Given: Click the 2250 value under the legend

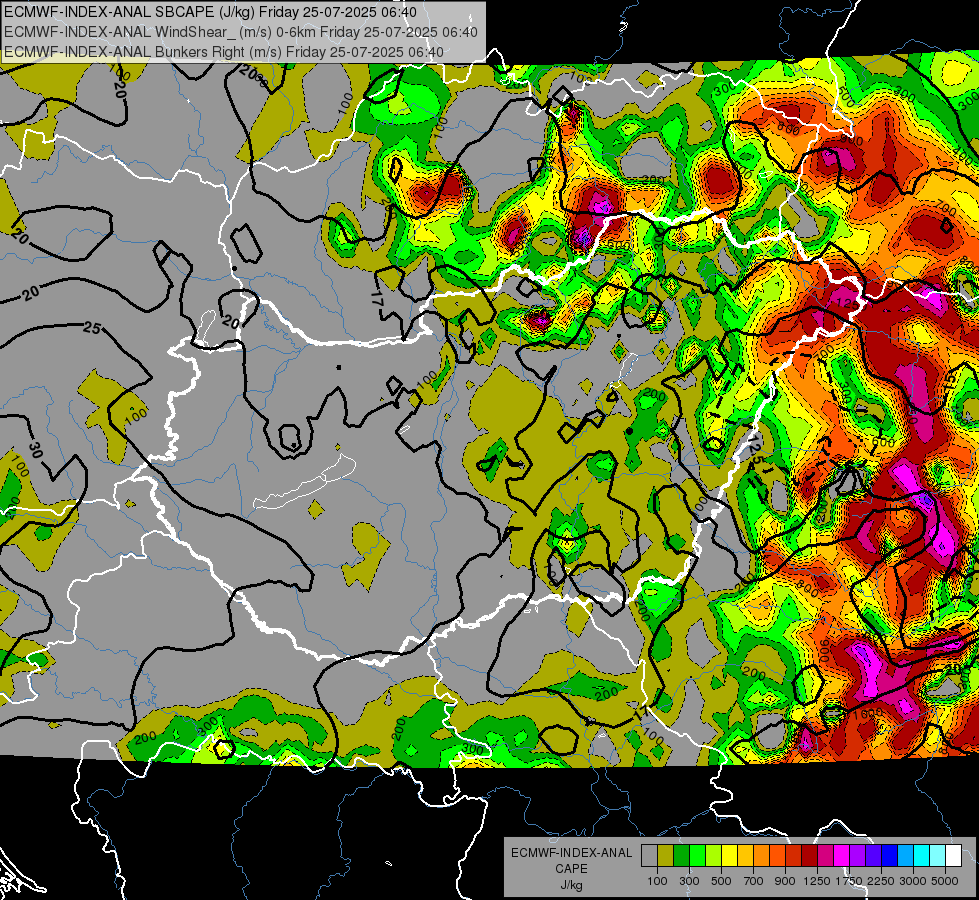Looking at the screenshot, I should pos(882,881).
